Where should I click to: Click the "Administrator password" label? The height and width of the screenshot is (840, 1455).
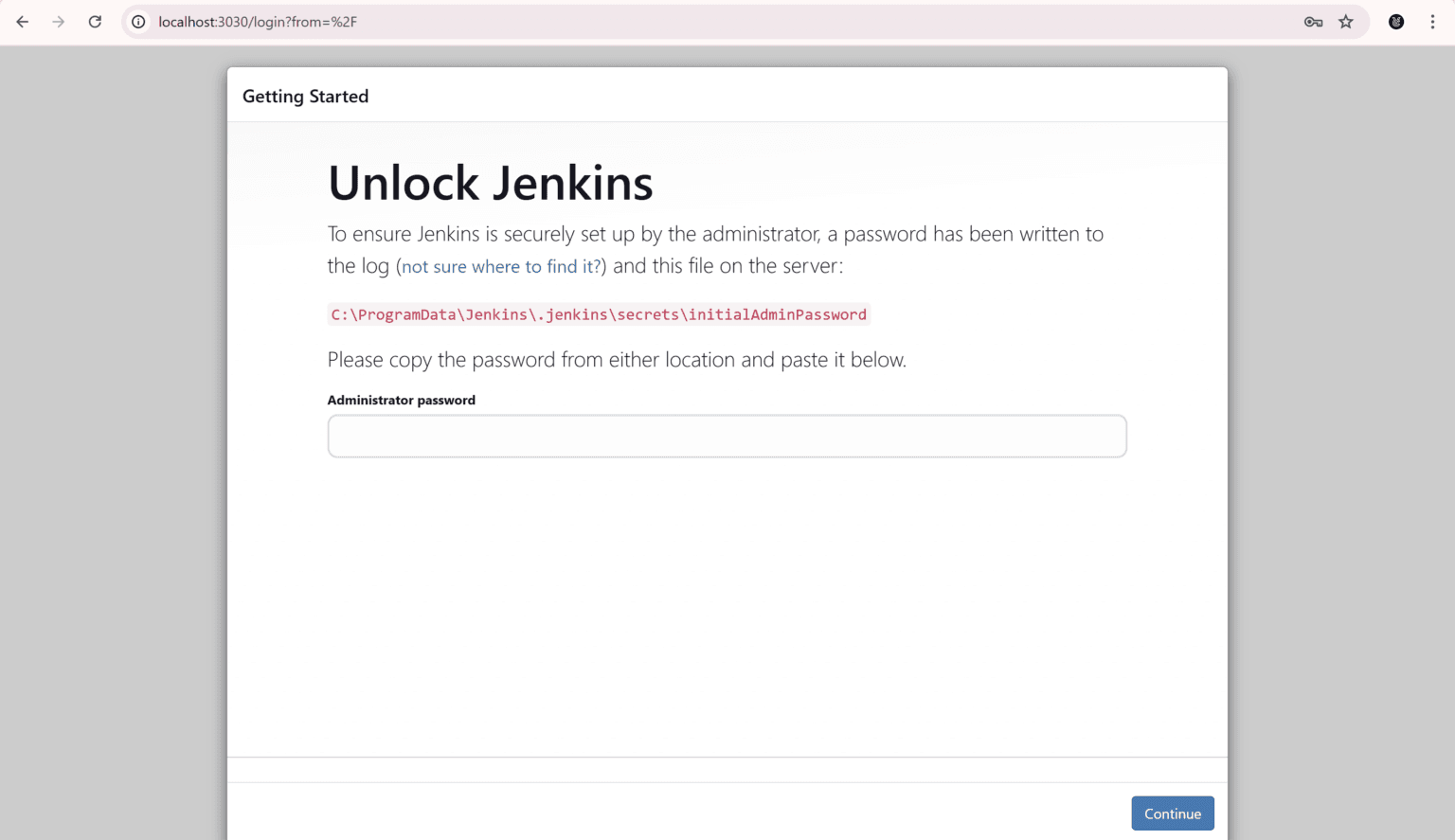(402, 401)
